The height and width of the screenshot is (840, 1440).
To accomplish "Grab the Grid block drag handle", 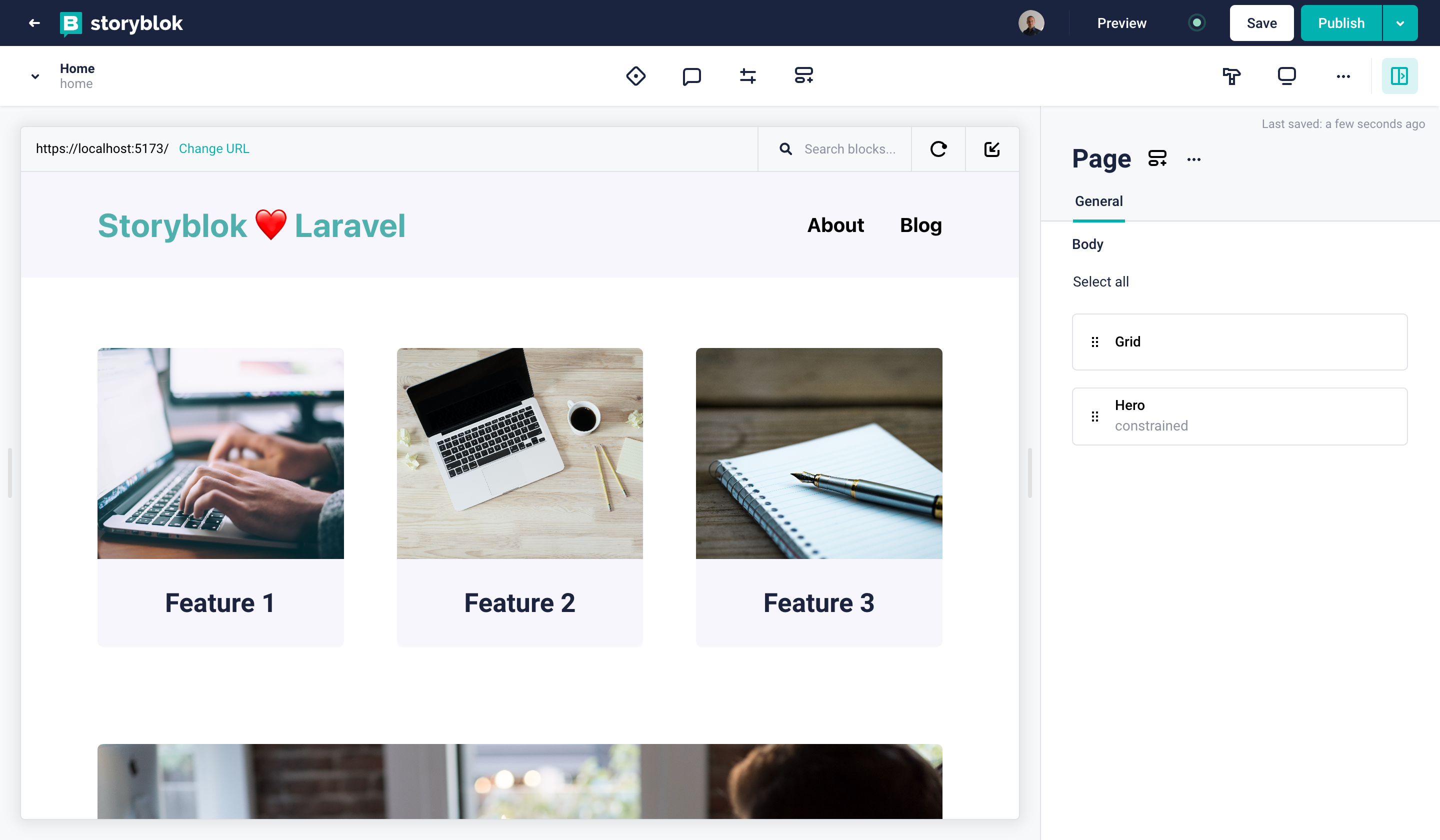I will pyautogui.click(x=1094, y=341).
